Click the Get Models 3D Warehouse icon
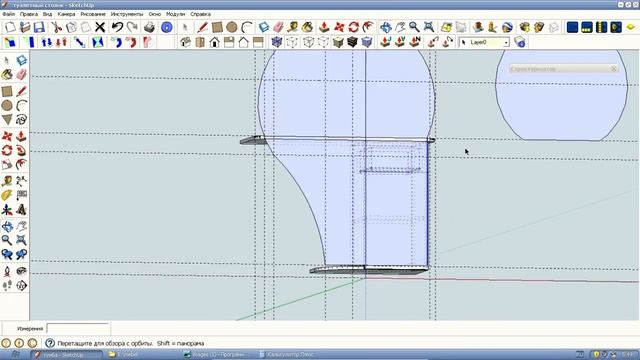The image size is (640, 360). [525, 27]
